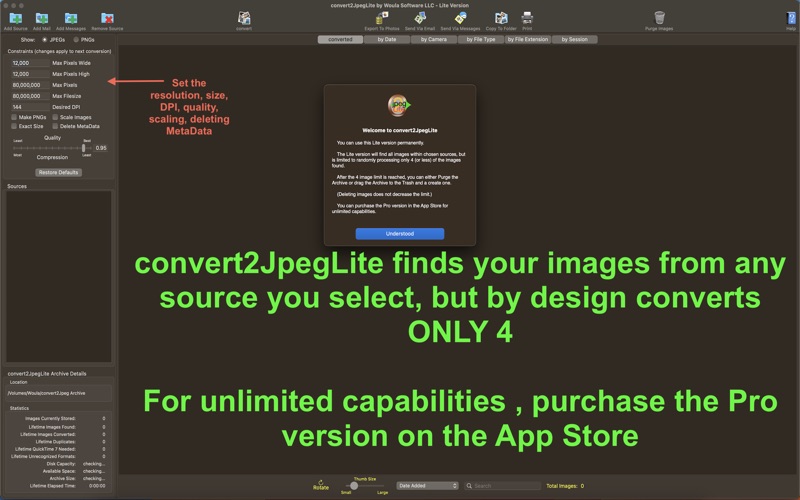Viewport: 800px width, 500px height.
Task: Start conversion with the convert icon
Action: tap(244, 18)
